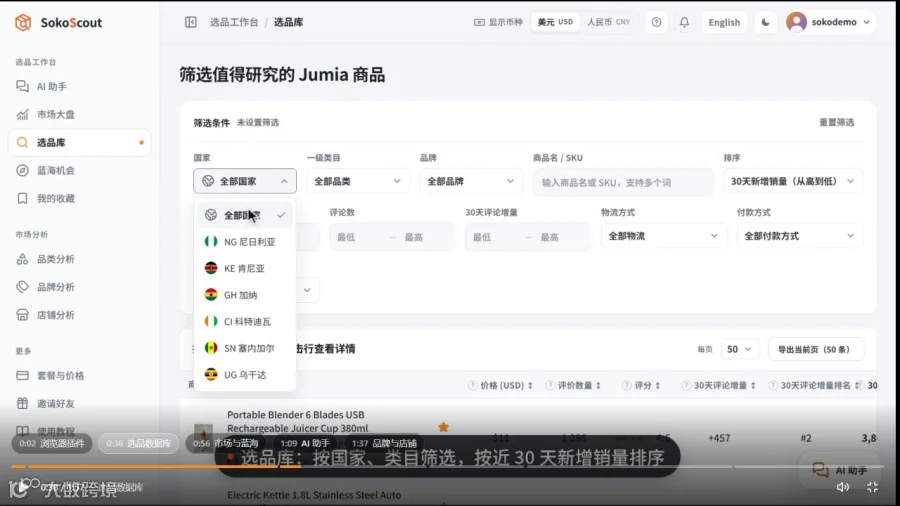Open the sokodemo account menu
The image size is (900, 506).
coord(829,22)
